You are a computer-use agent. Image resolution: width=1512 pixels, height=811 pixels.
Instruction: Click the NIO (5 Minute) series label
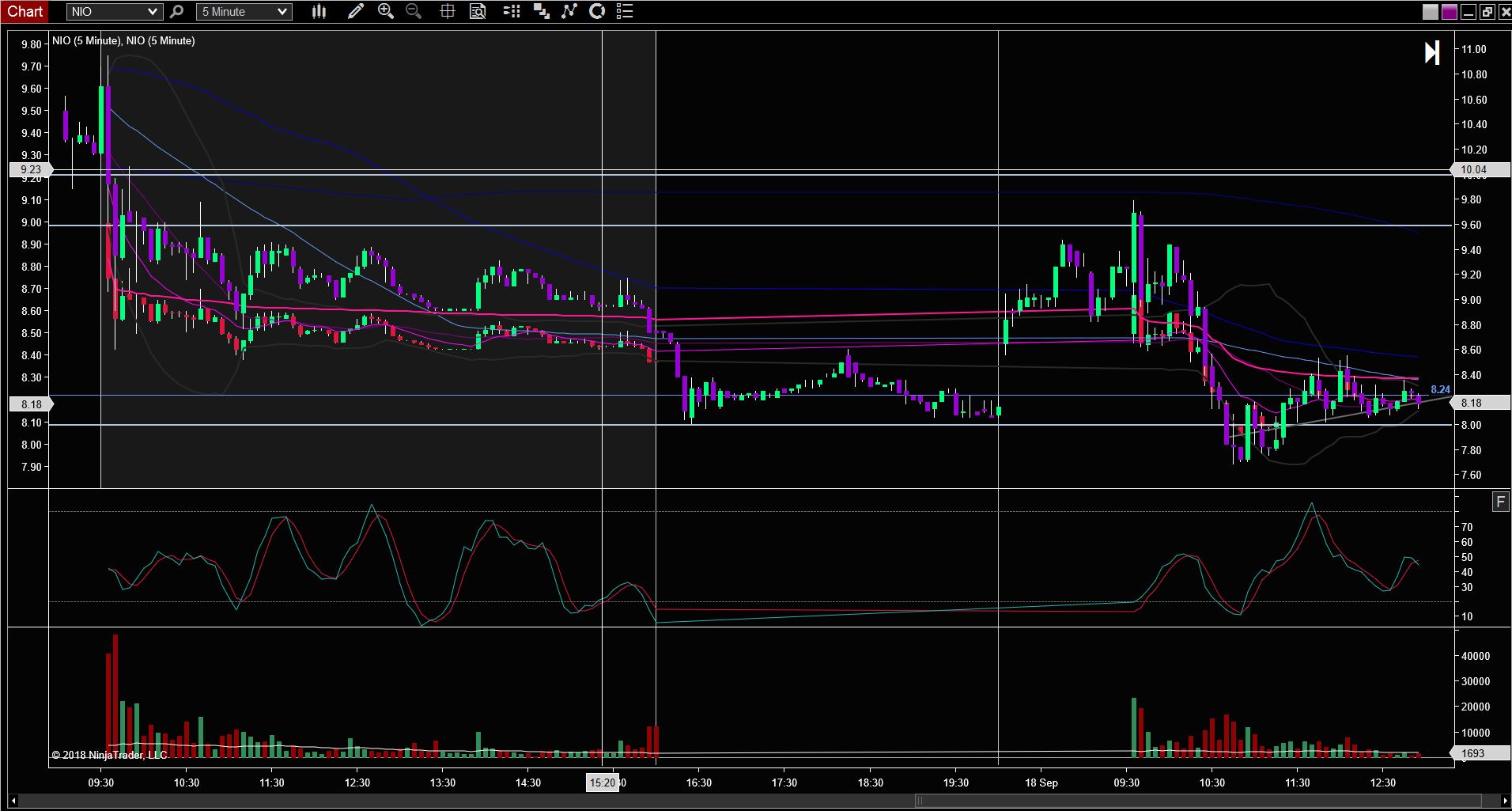click(x=124, y=40)
